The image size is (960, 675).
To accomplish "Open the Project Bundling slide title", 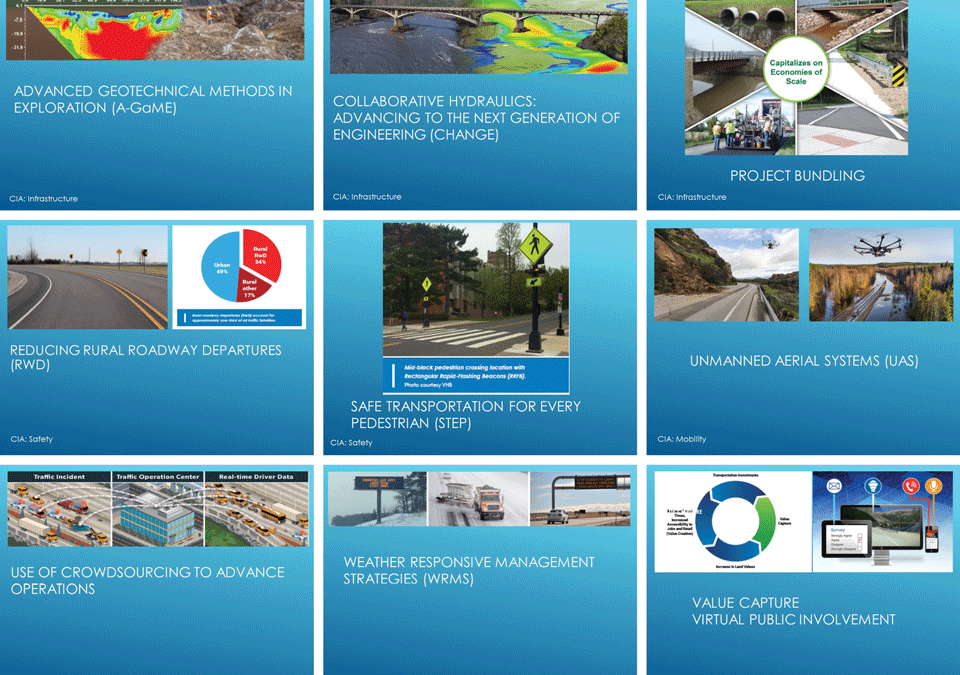I will coord(797,176).
